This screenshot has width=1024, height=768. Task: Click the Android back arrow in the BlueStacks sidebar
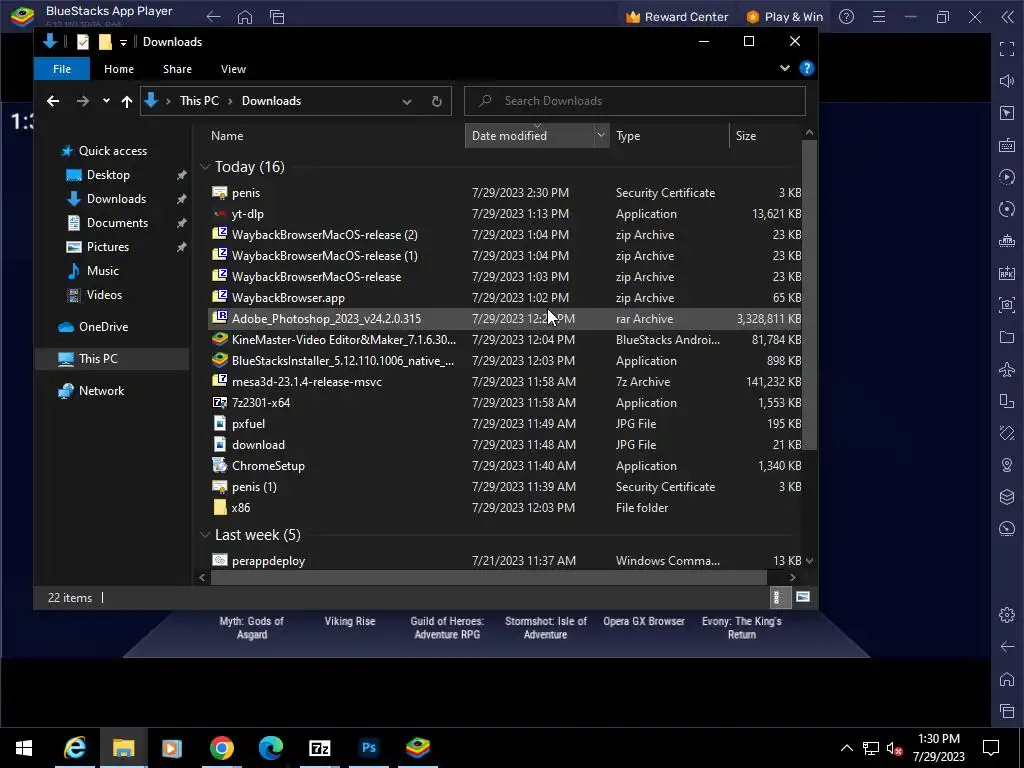pos(1007,647)
